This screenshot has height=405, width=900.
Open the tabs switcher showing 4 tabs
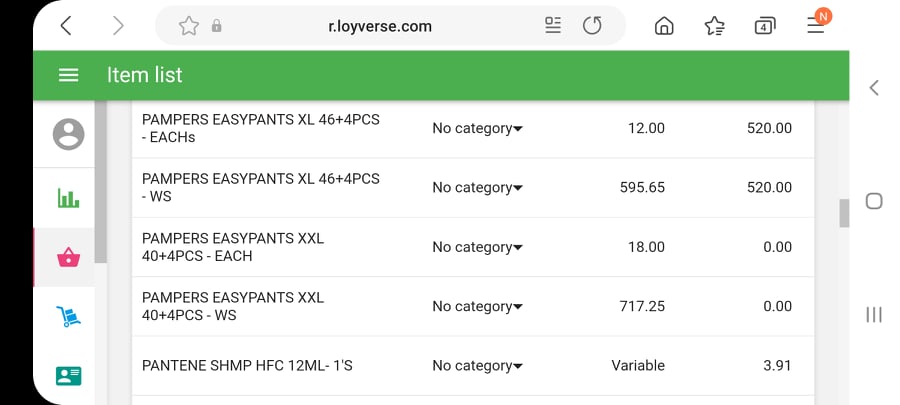click(x=765, y=26)
